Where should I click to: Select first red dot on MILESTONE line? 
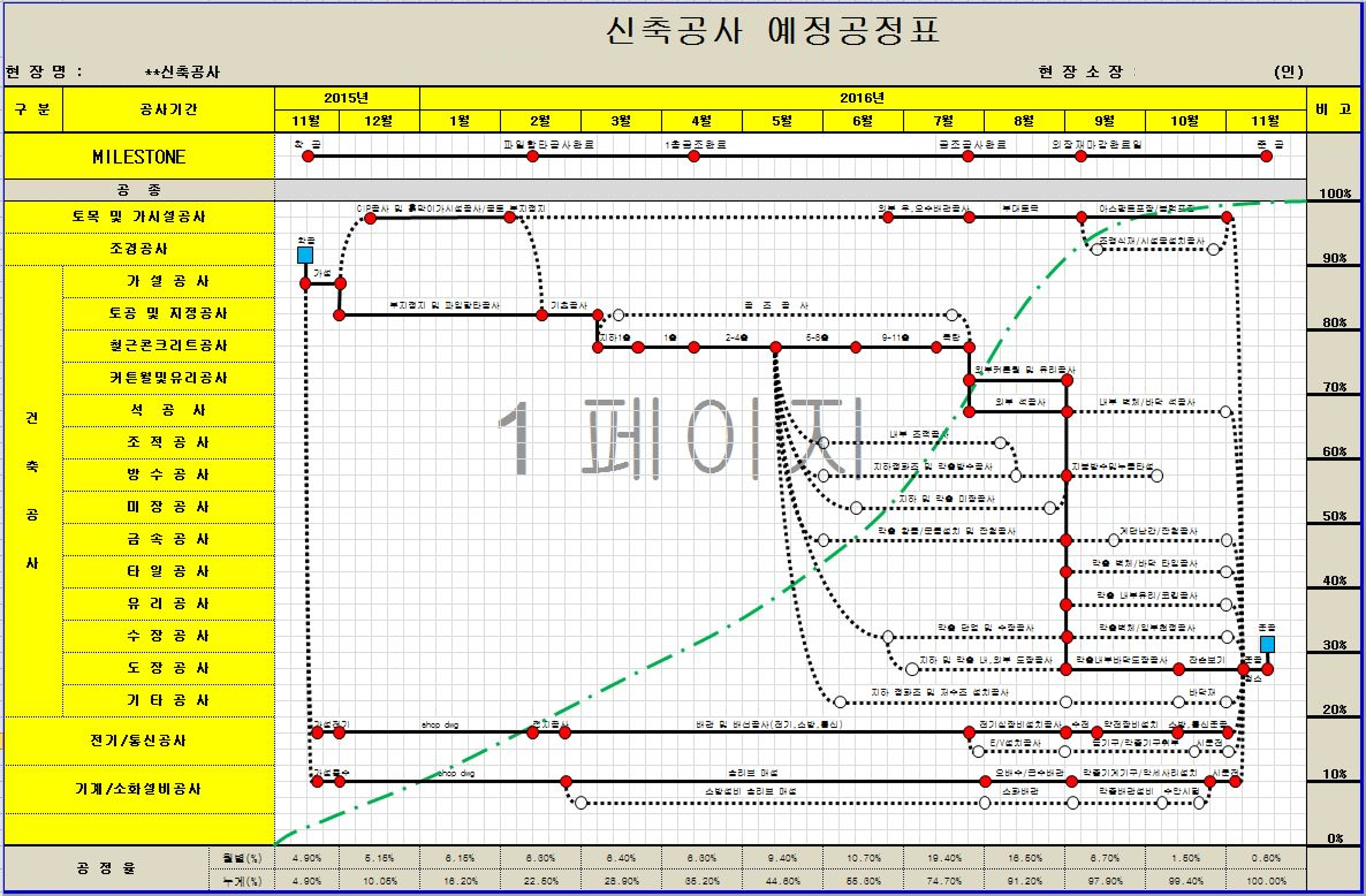pos(308,157)
